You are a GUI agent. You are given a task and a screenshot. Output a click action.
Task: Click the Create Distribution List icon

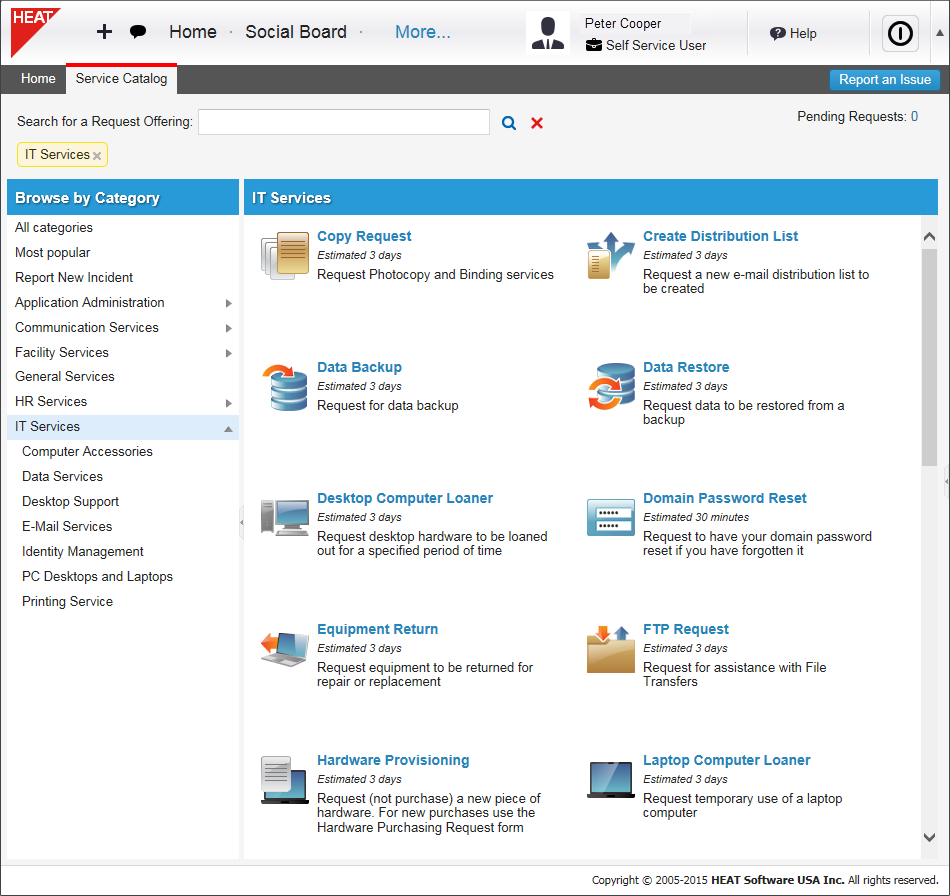click(x=611, y=255)
